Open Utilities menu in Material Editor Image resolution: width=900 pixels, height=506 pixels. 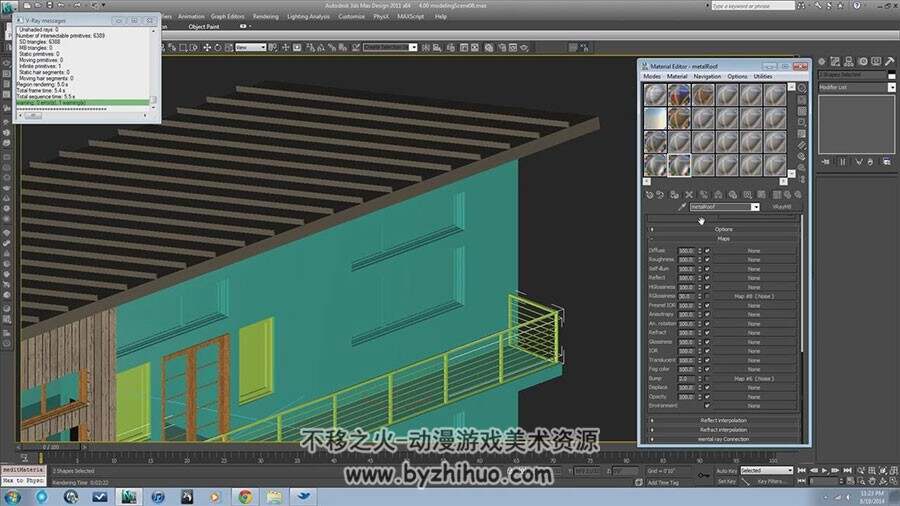click(x=763, y=76)
